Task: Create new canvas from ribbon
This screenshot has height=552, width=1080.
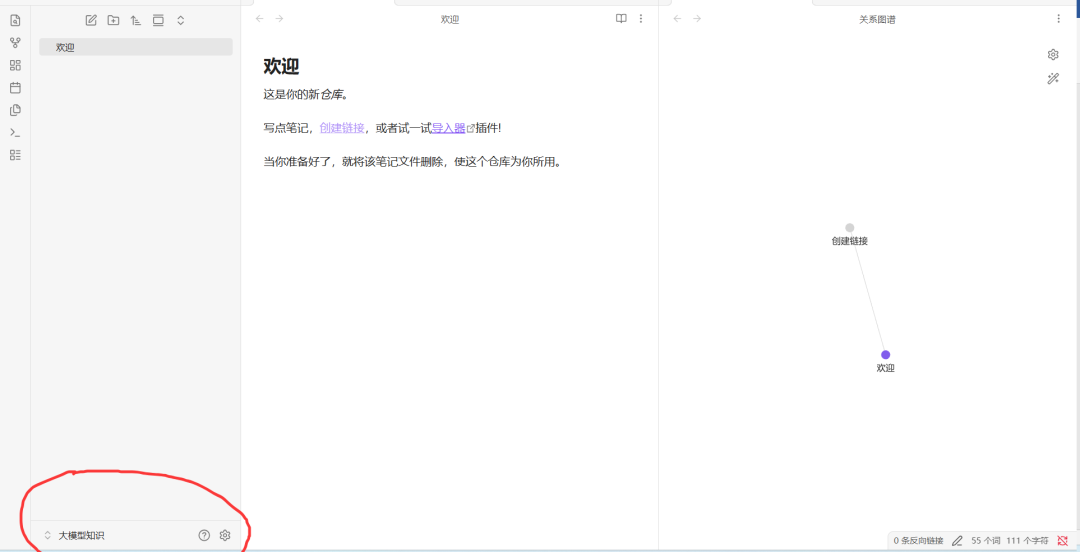Action: coord(15,65)
